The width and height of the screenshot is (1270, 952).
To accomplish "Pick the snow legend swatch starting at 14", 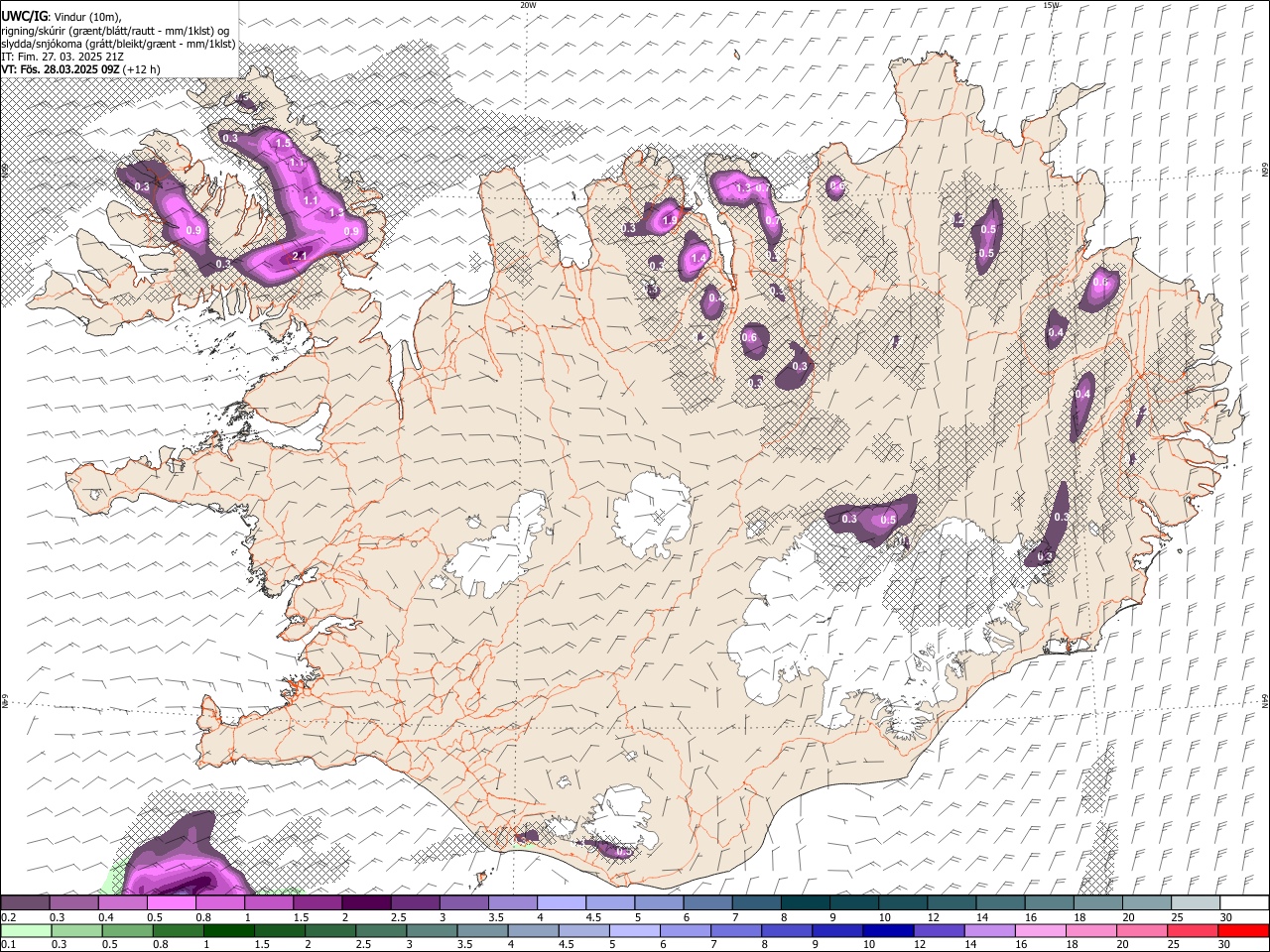I will pos(999,902).
